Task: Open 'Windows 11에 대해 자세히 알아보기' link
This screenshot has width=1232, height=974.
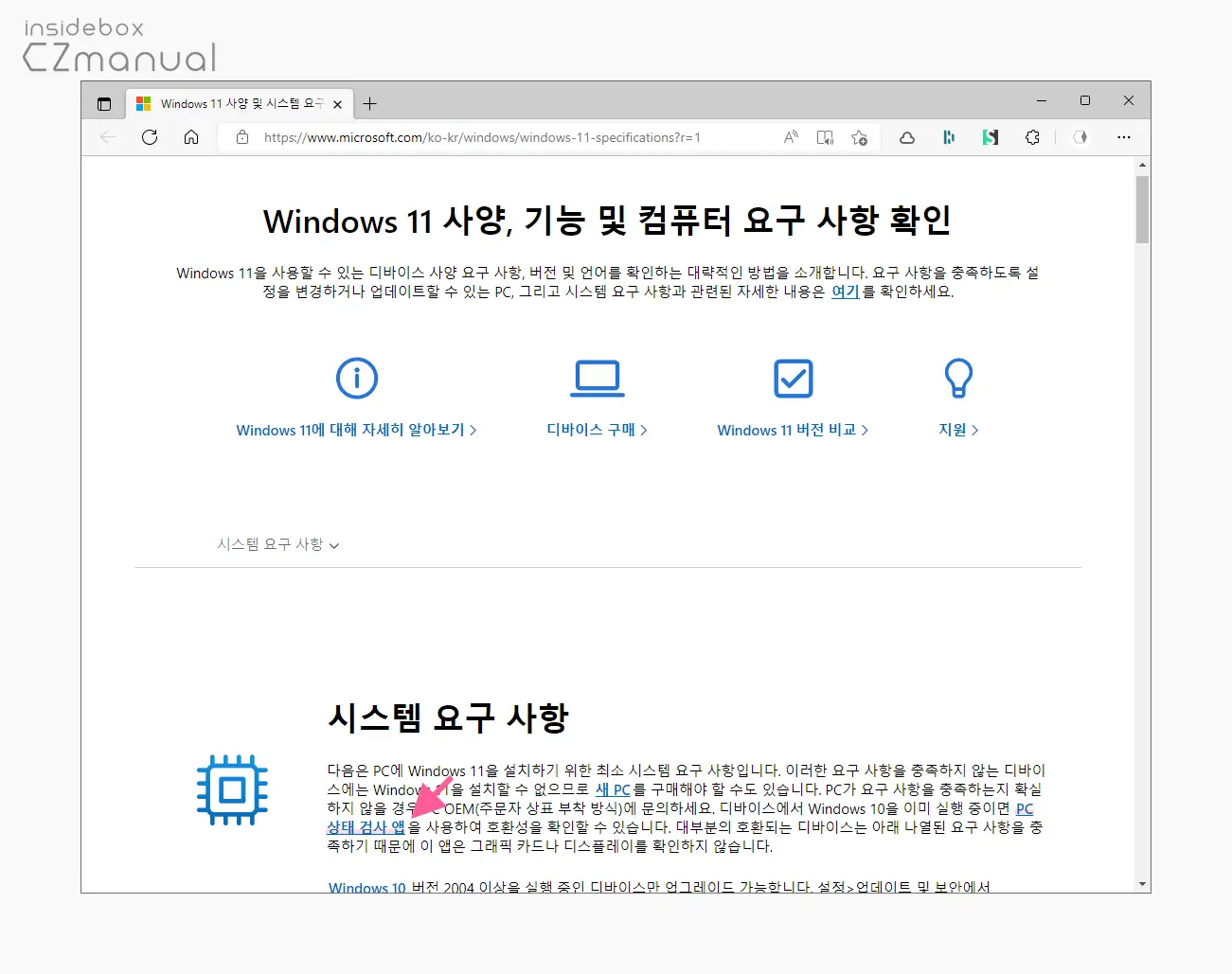Action: coord(356,430)
